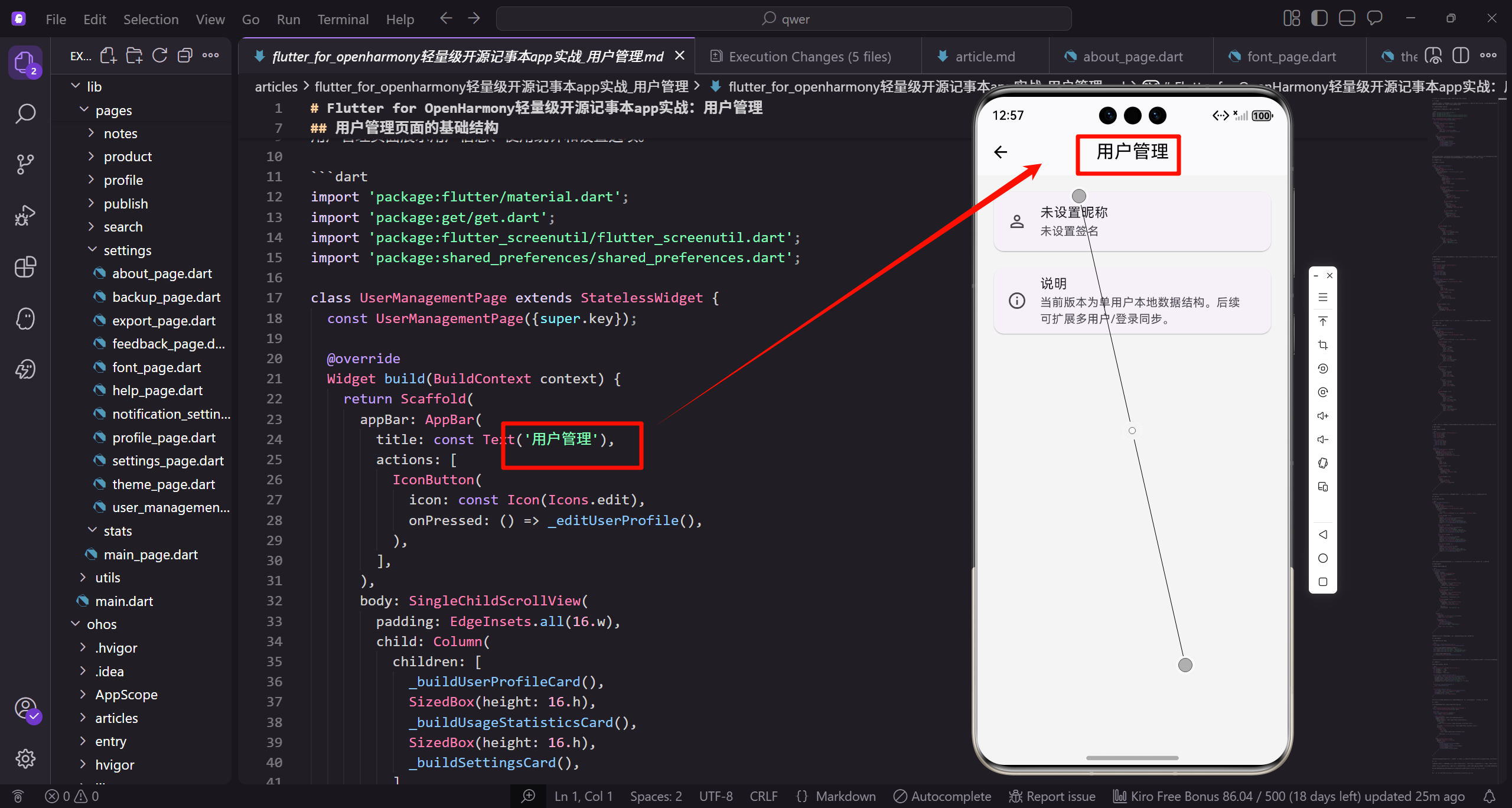Screen dimensions: 1512x808
Task: Open the Extensions view icon
Action: 25,267
